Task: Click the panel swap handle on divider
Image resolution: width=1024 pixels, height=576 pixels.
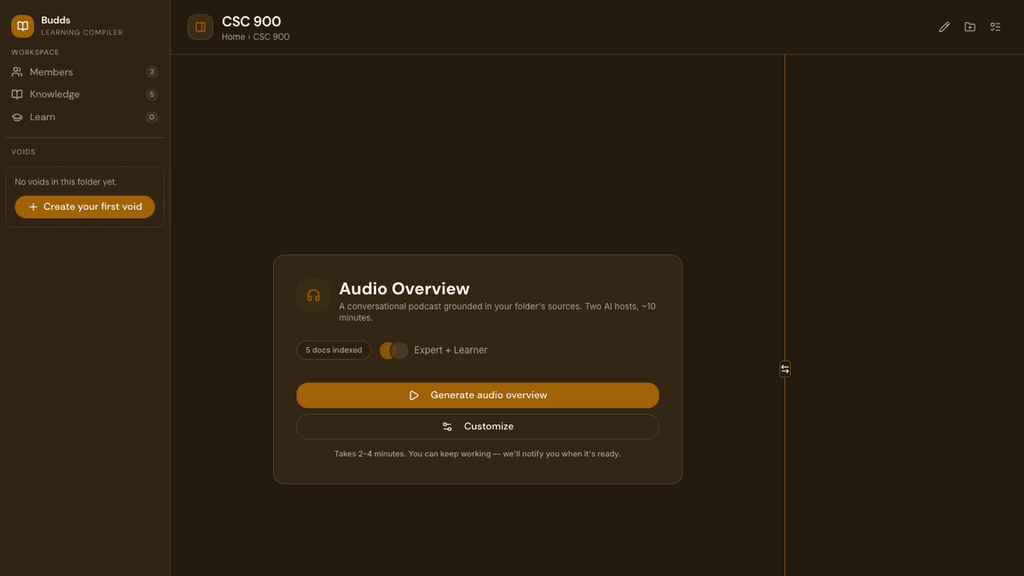Action: click(785, 369)
